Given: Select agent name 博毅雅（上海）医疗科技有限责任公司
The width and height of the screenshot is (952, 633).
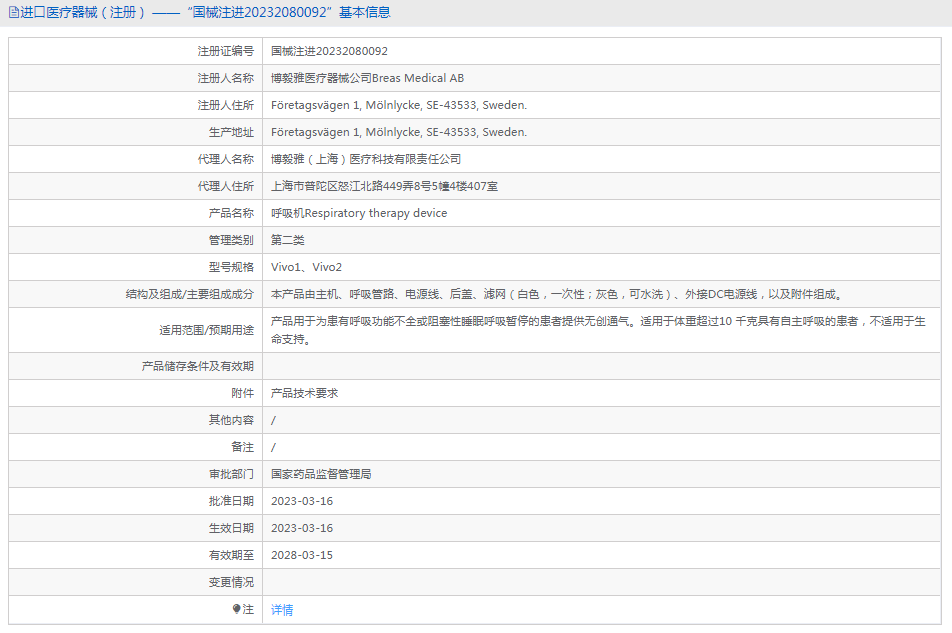Looking at the screenshot, I should [366, 159].
